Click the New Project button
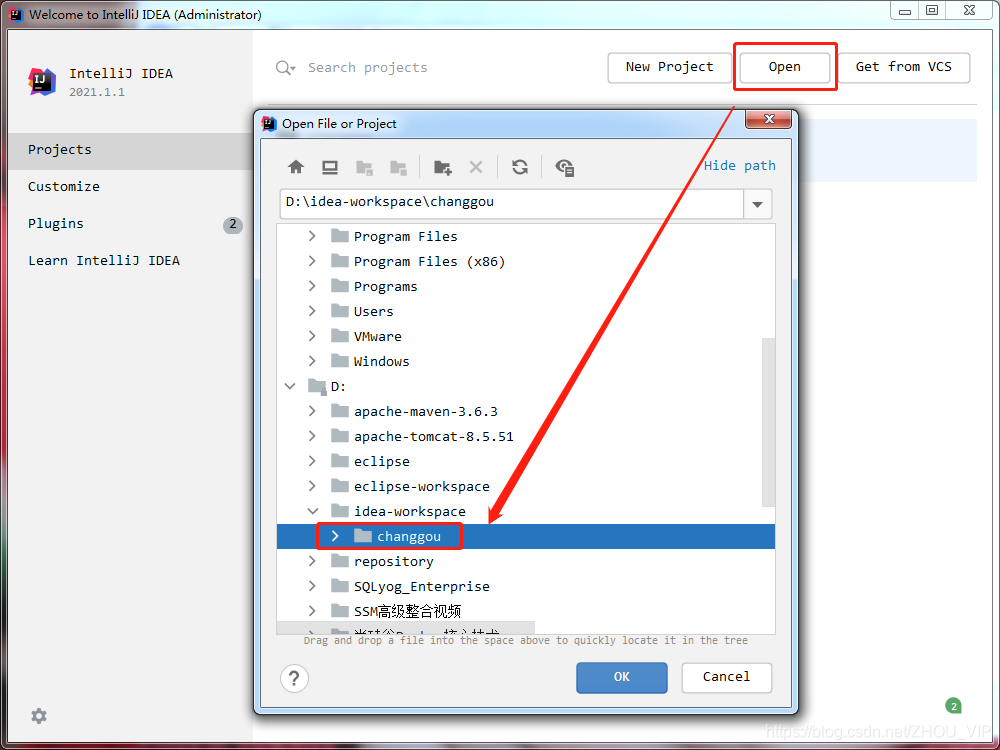The height and width of the screenshot is (750, 1000). tap(670, 67)
